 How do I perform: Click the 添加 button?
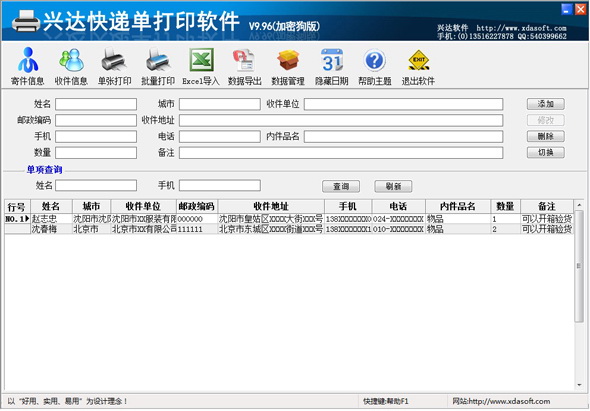[546, 104]
